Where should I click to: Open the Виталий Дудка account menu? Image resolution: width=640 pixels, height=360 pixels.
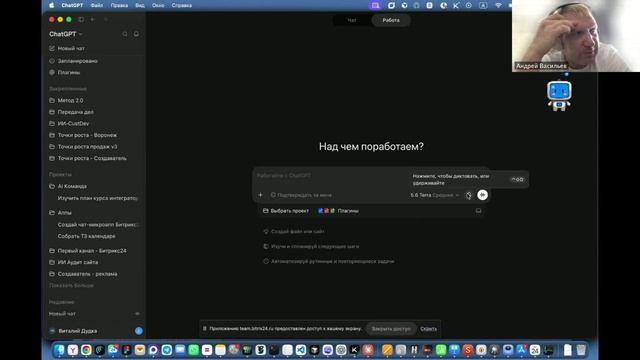click(73, 331)
